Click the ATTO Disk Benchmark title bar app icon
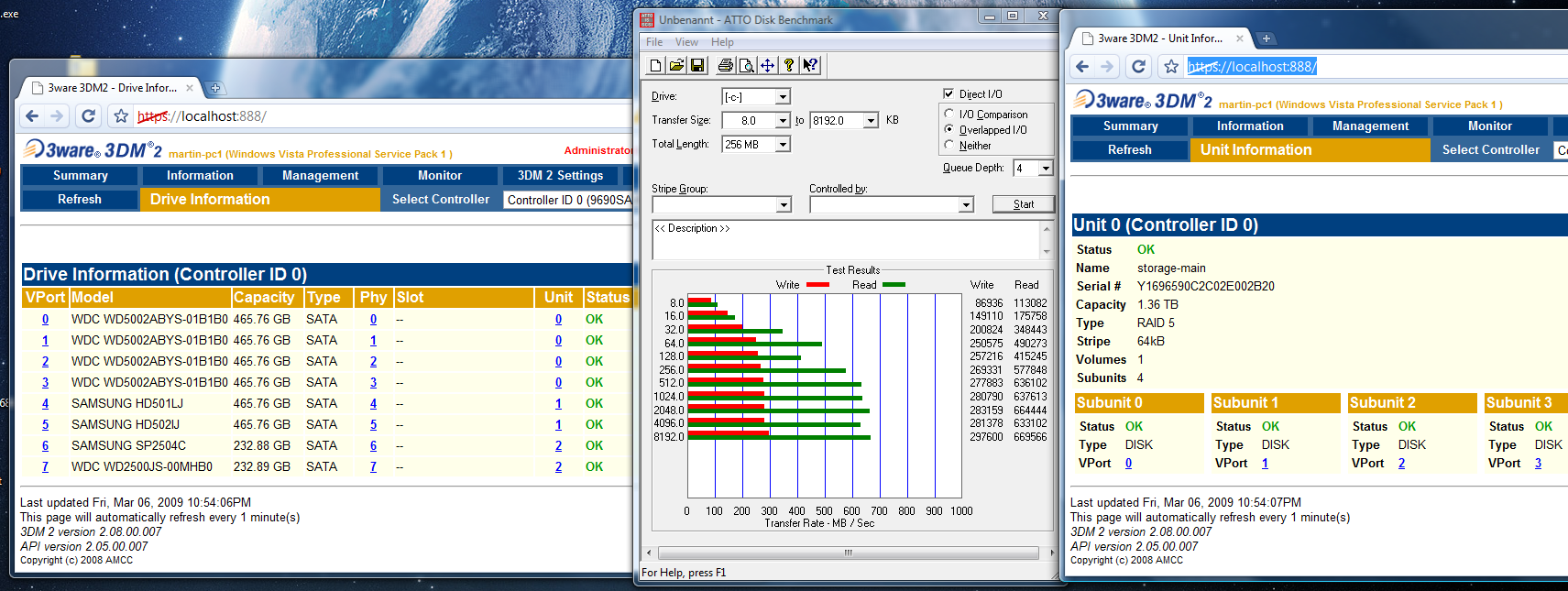 tap(647, 19)
